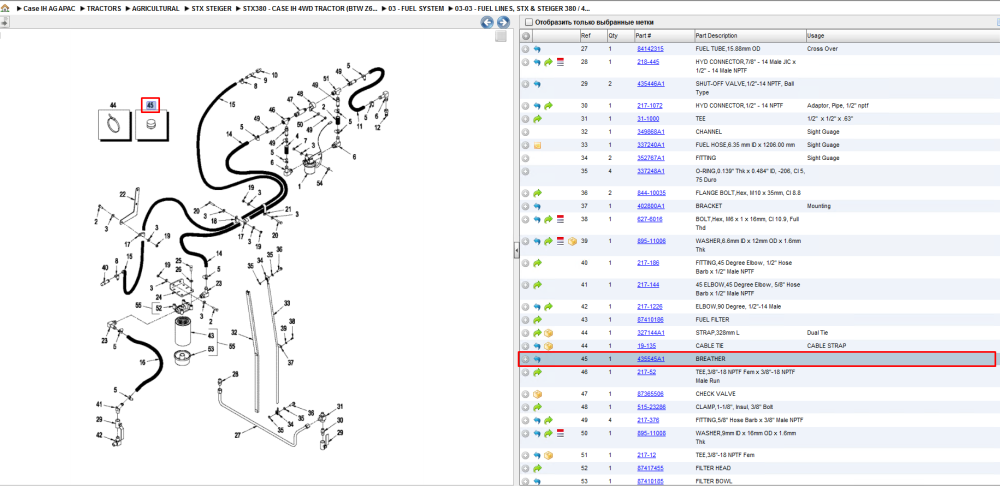Toggle selection circle for FUEL FILTER row

(526, 320)
